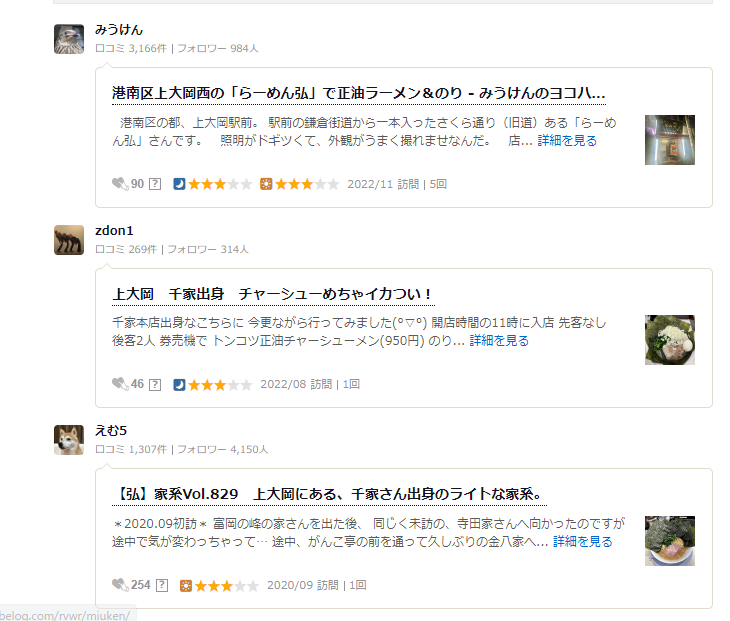The width and height of the screenshot is (730, 621).
Task: Open えむ5's shiba dog avatar
Action: click(x=69, y=440)
